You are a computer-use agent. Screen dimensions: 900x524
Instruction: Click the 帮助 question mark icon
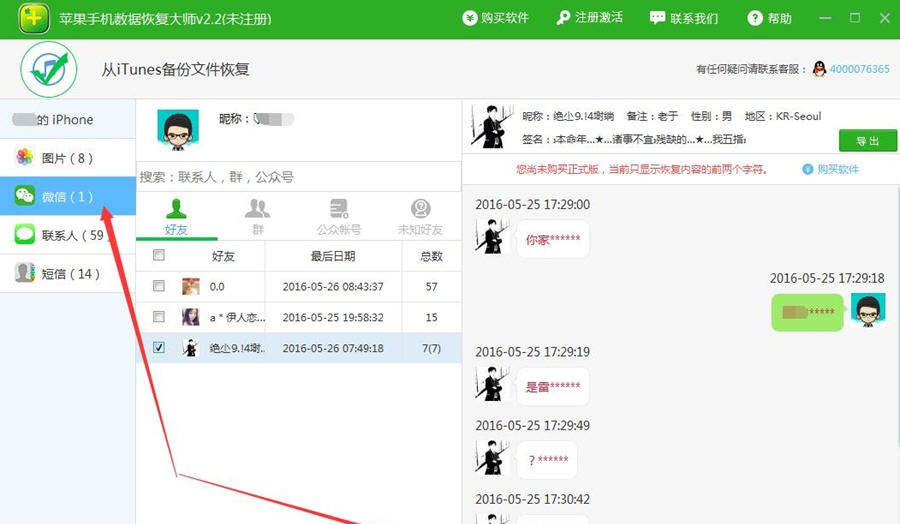(x=755, y=18)
